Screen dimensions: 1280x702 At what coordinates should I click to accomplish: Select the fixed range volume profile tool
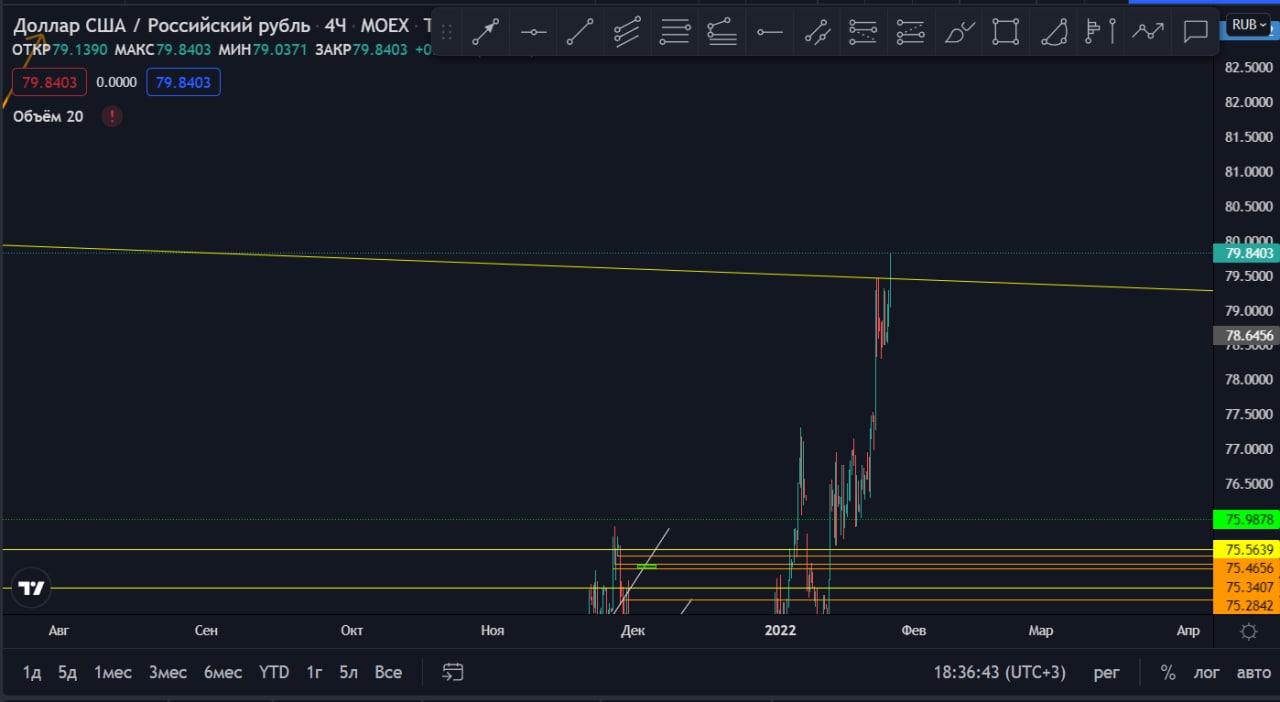(x=1100, y=32)
